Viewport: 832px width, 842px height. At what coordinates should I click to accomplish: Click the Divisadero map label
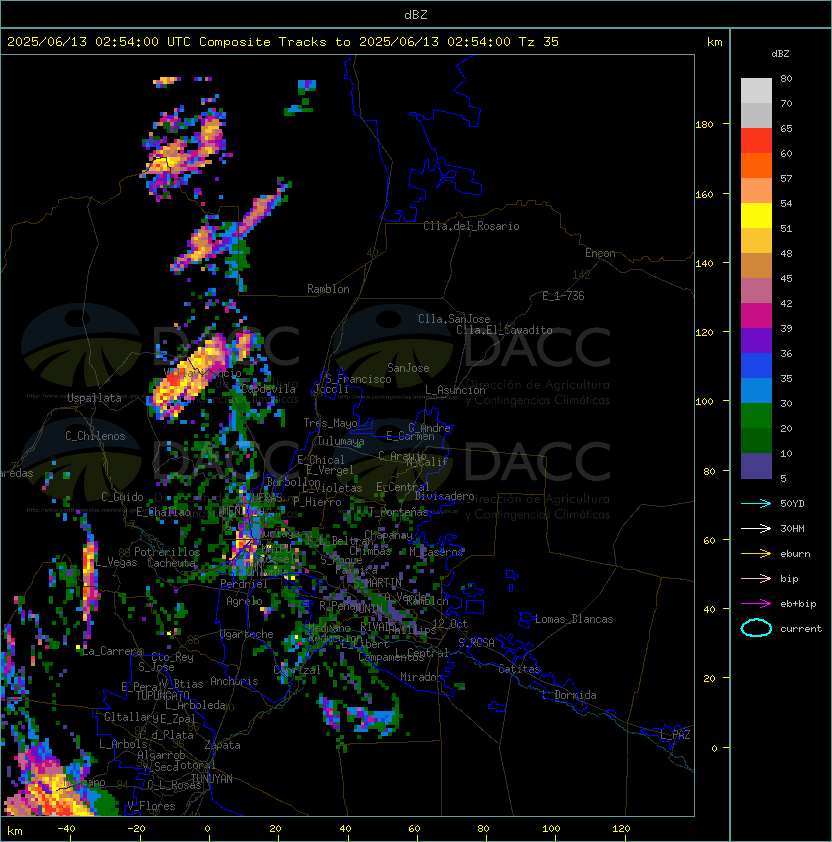pyautogui.click(x=444, y=496)
